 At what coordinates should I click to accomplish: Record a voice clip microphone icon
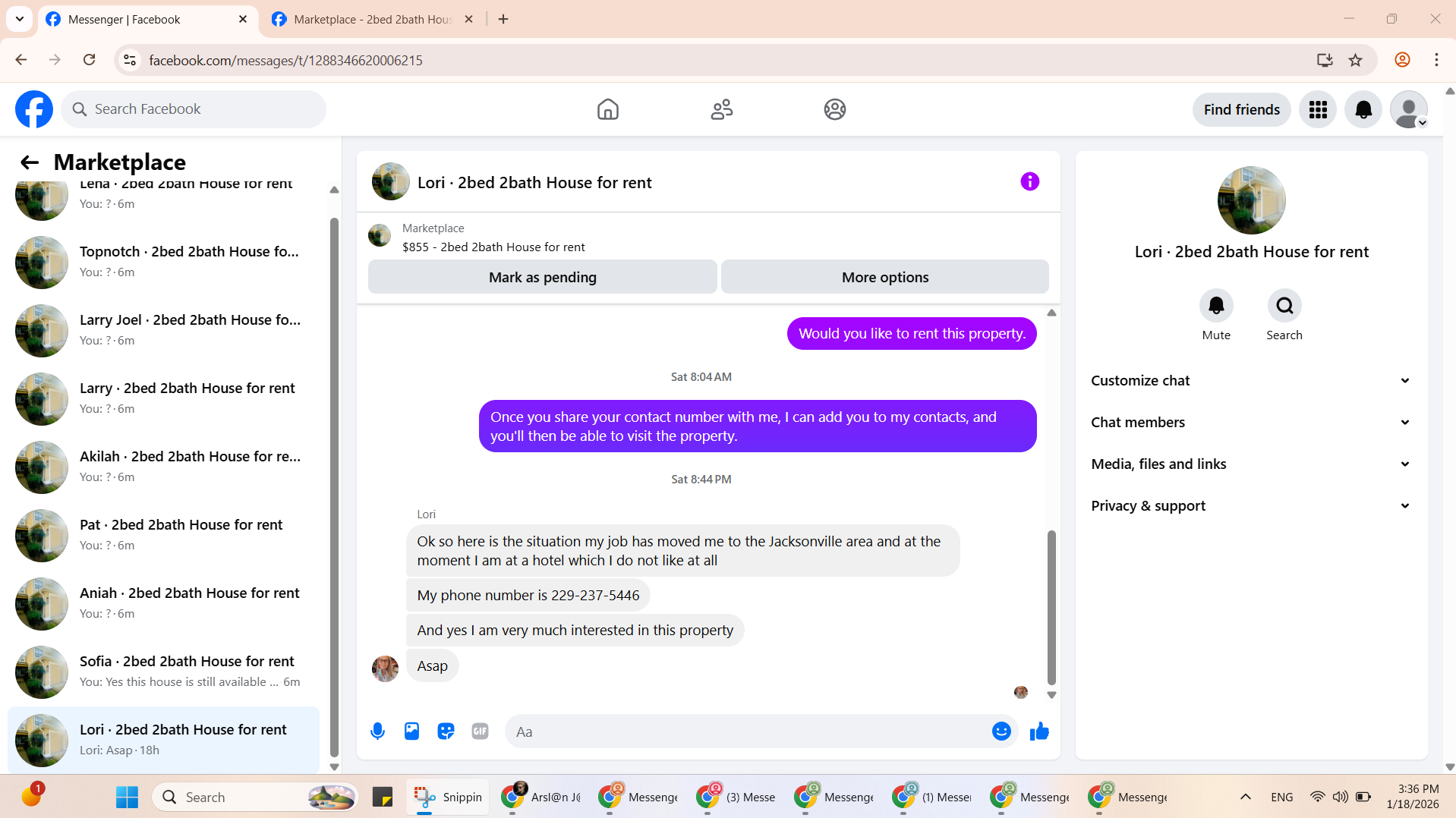click(x=377, y=731)
